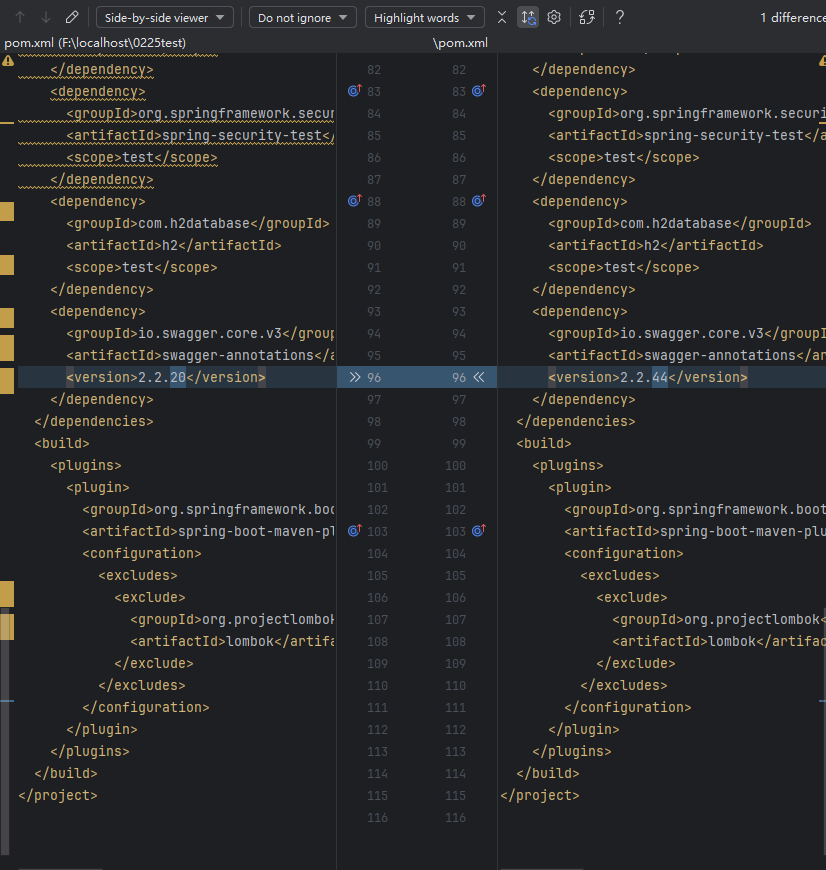Click the warning triangle icon at top left
The width and height of the screenshot is (826, 870).
click(x=8, y=60)
